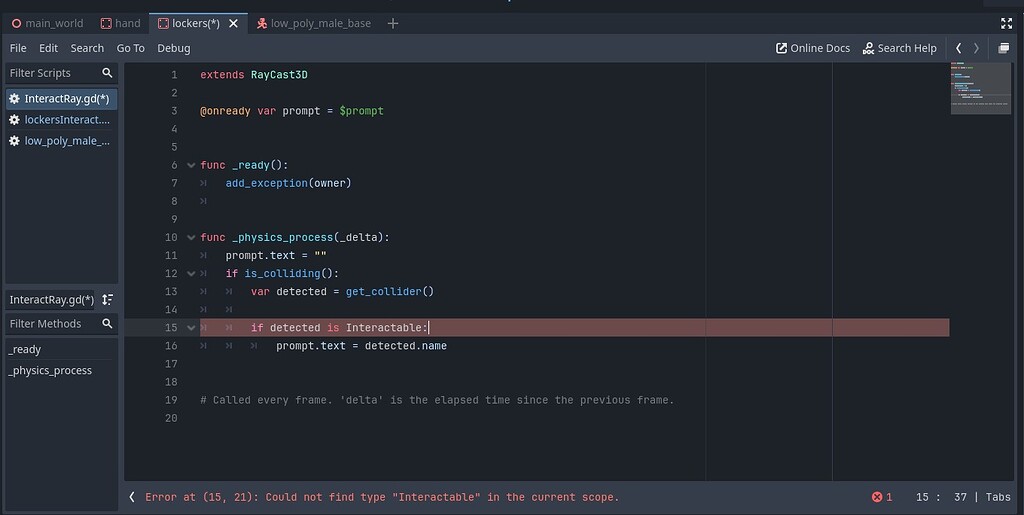Image resolution: width=1024 pixels, height=515 pixels.
Task: Select low_poly_male script in list
Action: tap(61, 141)
